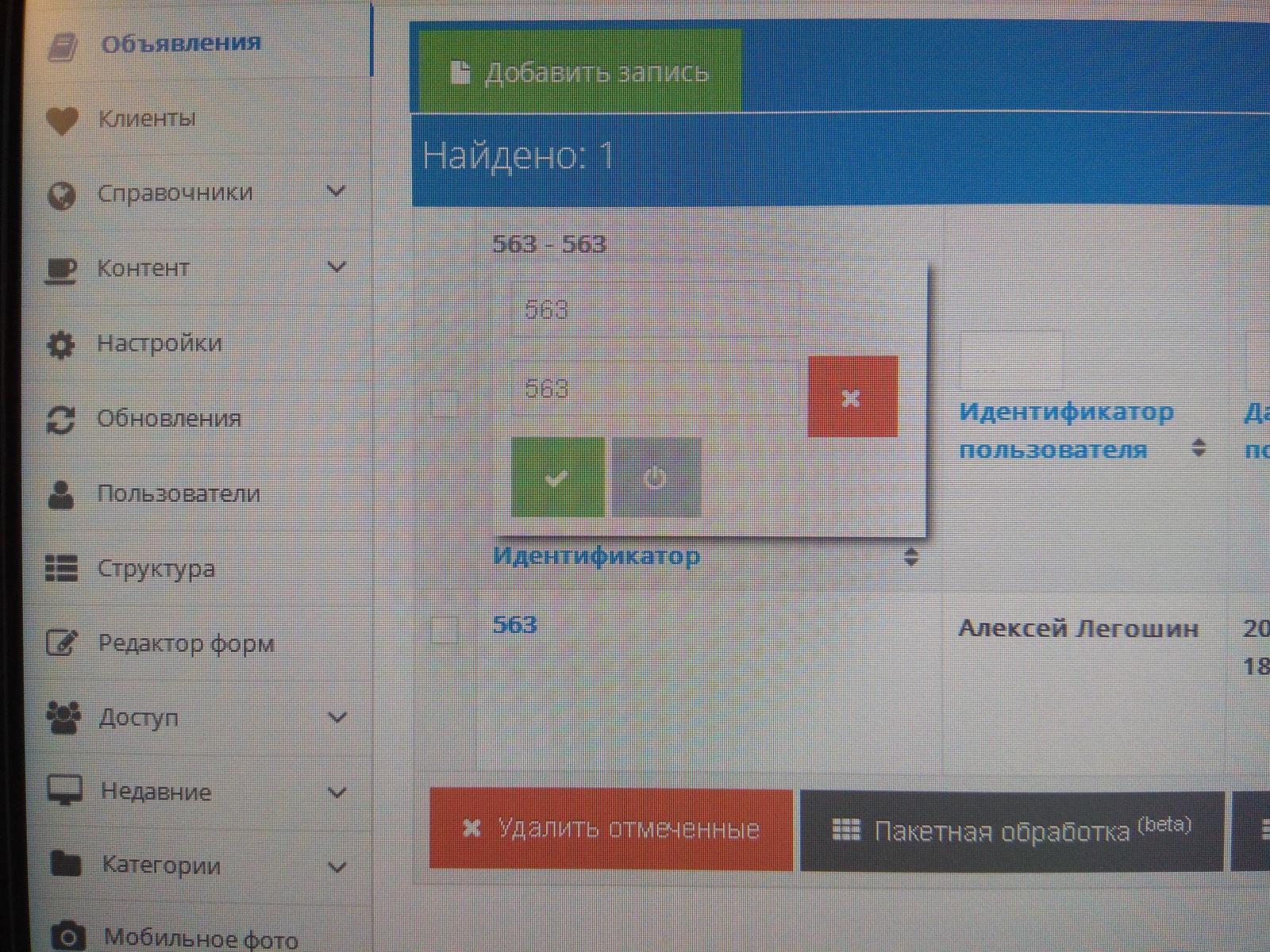Image resolution: width=1270 pixels, height=952 pixels.
Task: Expand the Справочники submenu chevron
Action: point(337,192)
